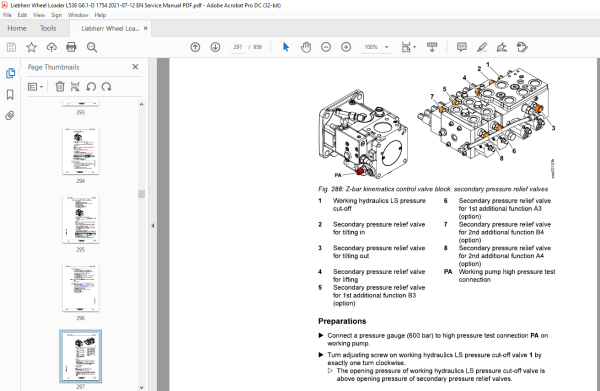Rotate pages clockwise in thumbnails panel
600x391 pixels.
(x=107, y=87)
